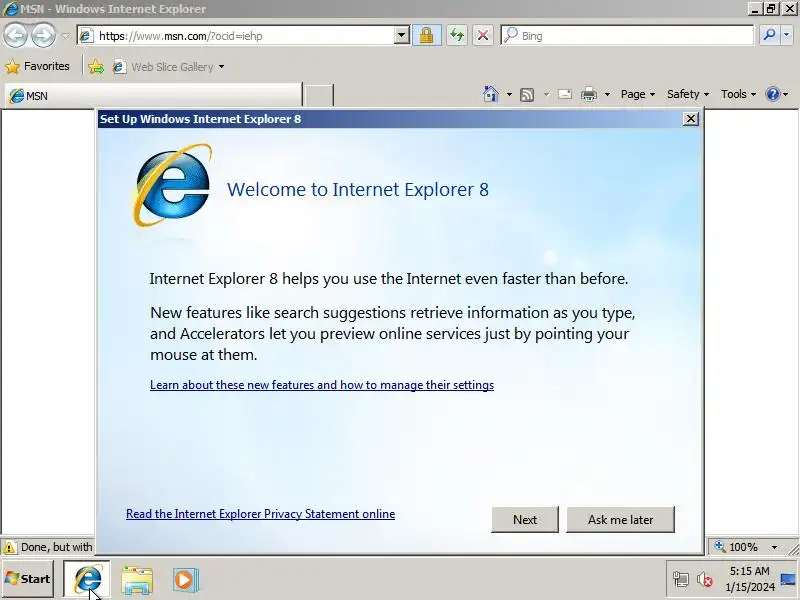Click the Internet Explorer 8 logo image
800x600 pixels.
tap(172, 185)
